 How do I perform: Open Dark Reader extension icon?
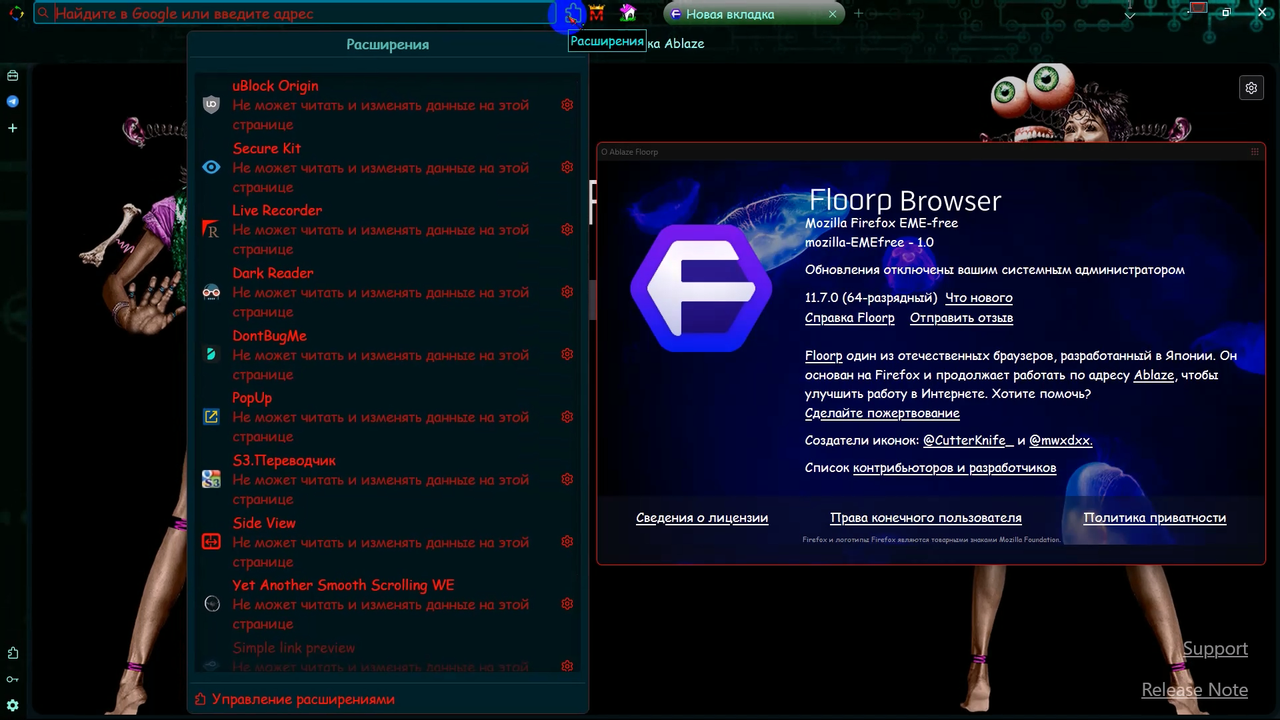coord(211,292)
